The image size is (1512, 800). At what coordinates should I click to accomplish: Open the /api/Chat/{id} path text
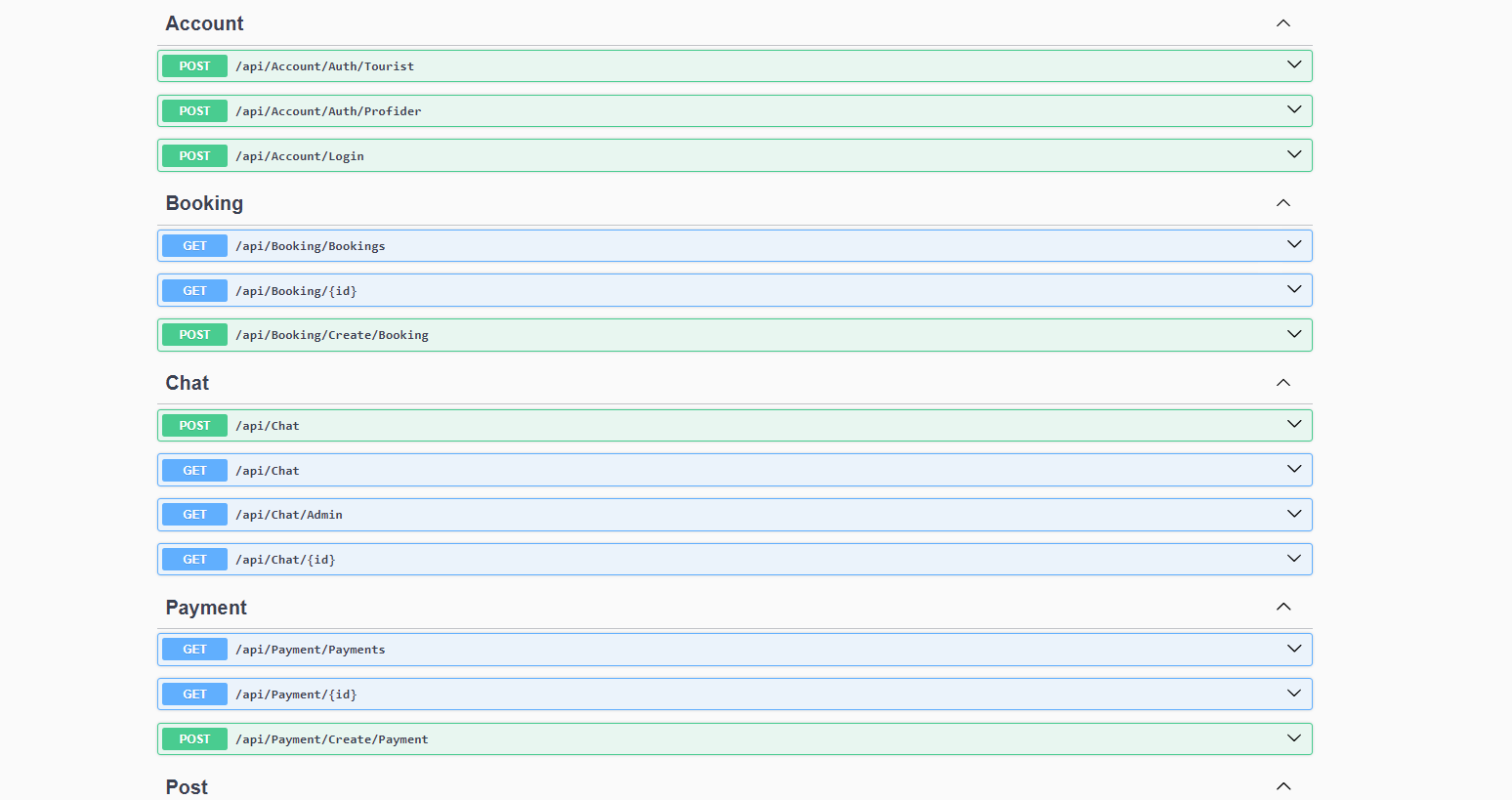point(285,560)
